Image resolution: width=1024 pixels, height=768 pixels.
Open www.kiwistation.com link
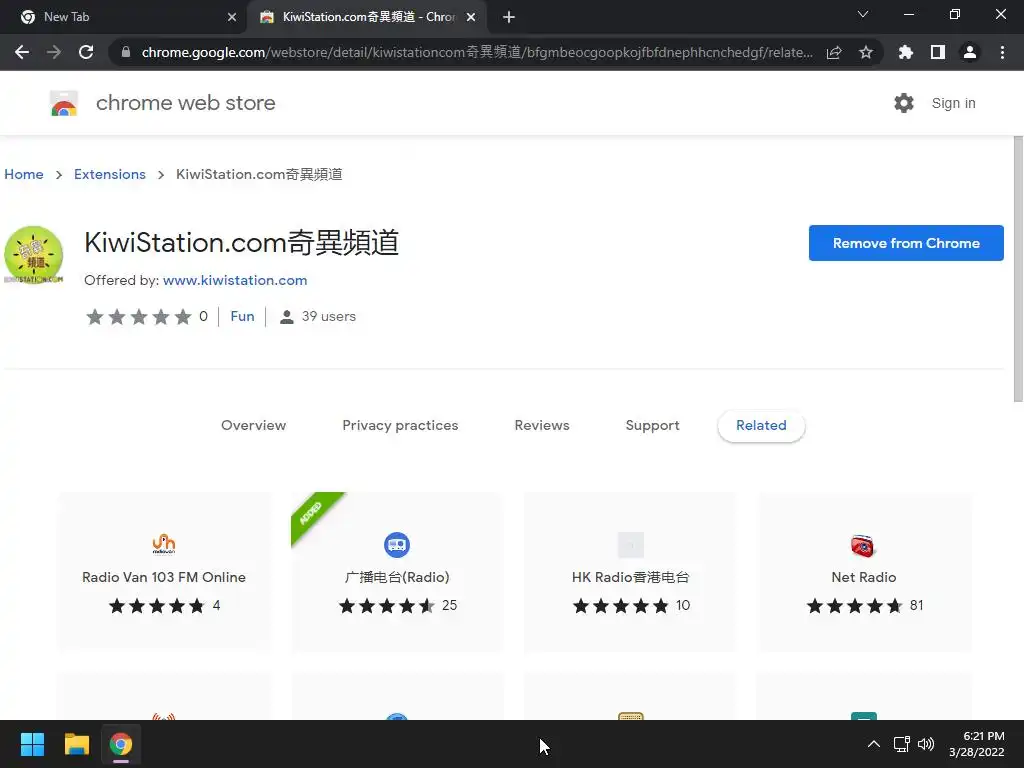pyautogui.click(x=235, y=280)
